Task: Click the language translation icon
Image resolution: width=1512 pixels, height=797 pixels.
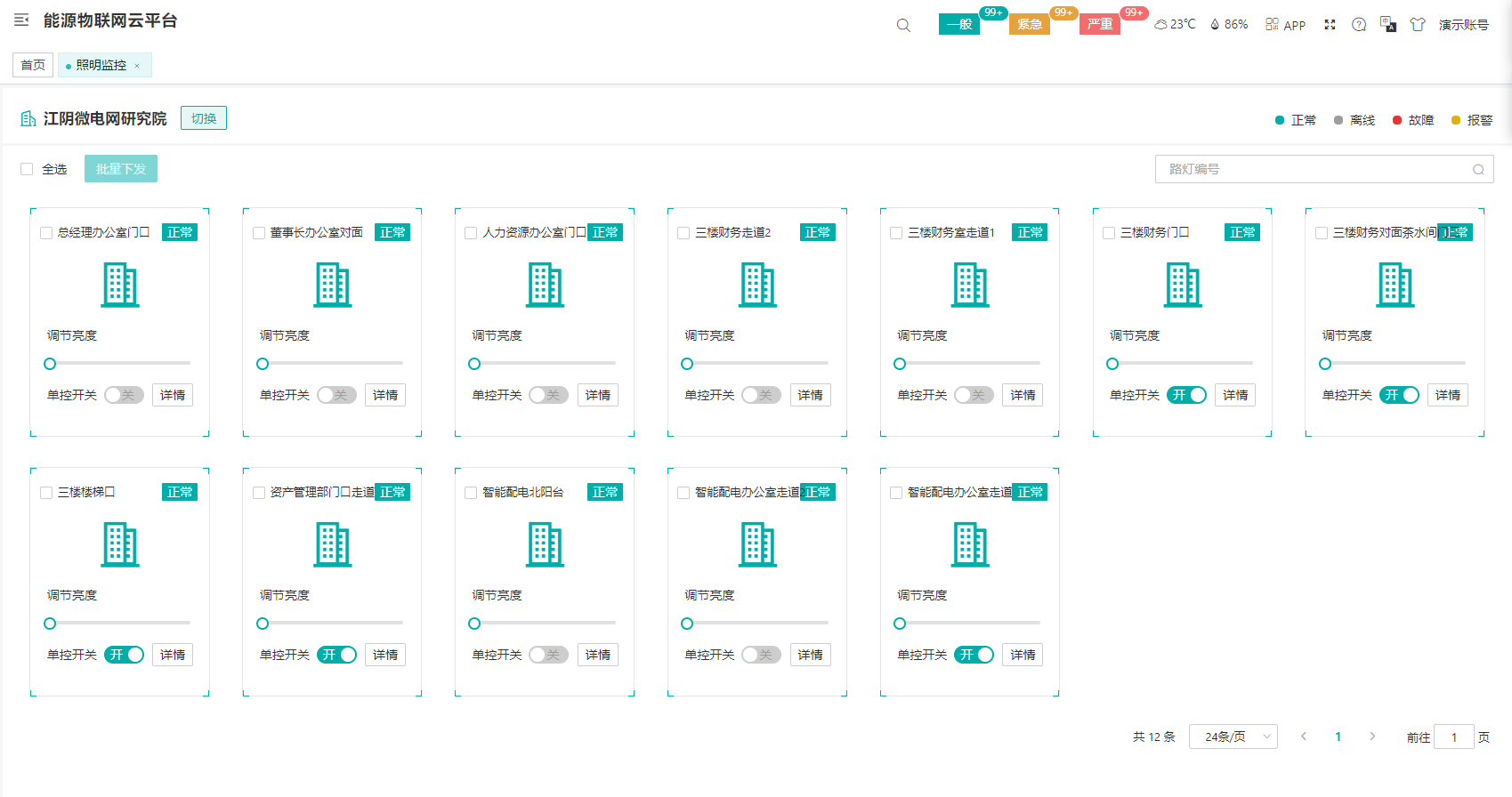Action: point(1387,24)
